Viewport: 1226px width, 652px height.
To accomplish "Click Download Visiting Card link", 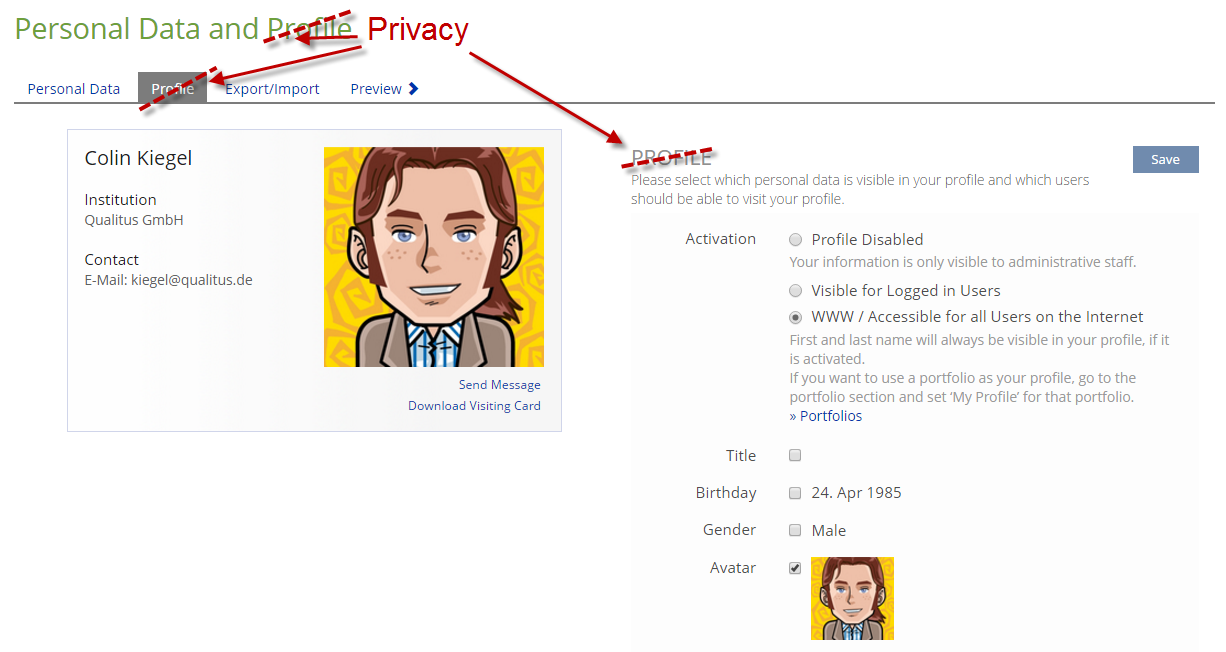I will (x=474, y=406).
